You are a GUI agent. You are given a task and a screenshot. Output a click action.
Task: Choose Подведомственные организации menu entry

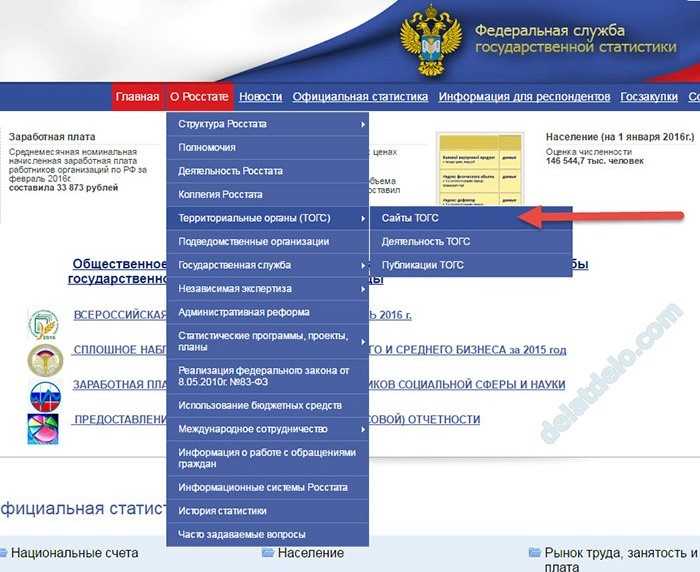click(267, 242)
